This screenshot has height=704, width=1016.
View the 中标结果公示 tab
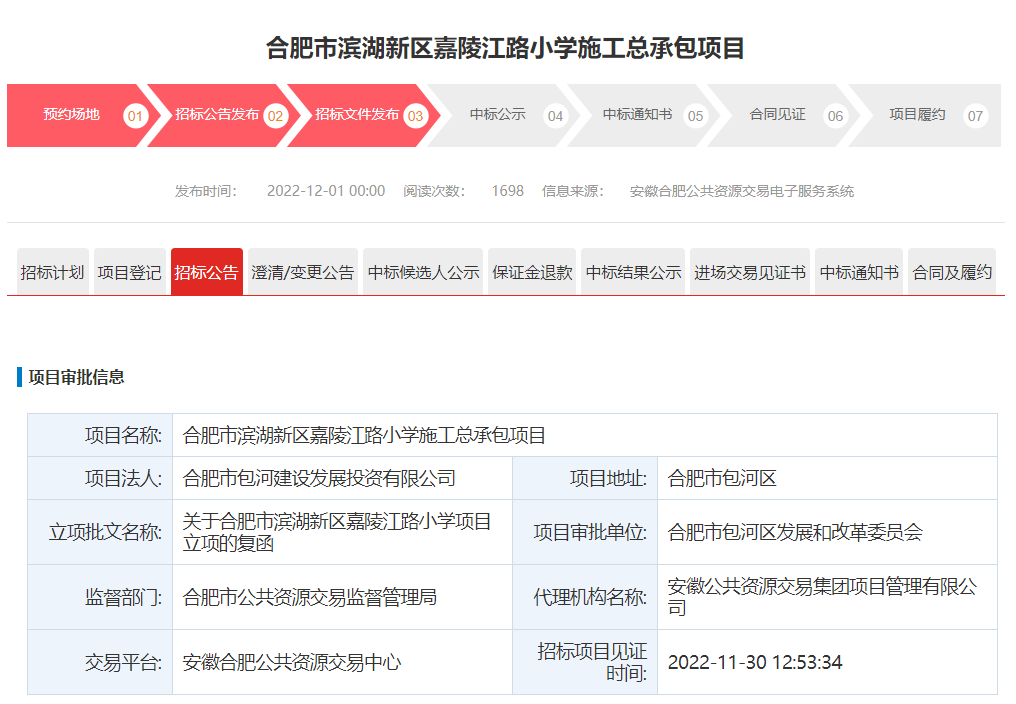pos(633,272)
